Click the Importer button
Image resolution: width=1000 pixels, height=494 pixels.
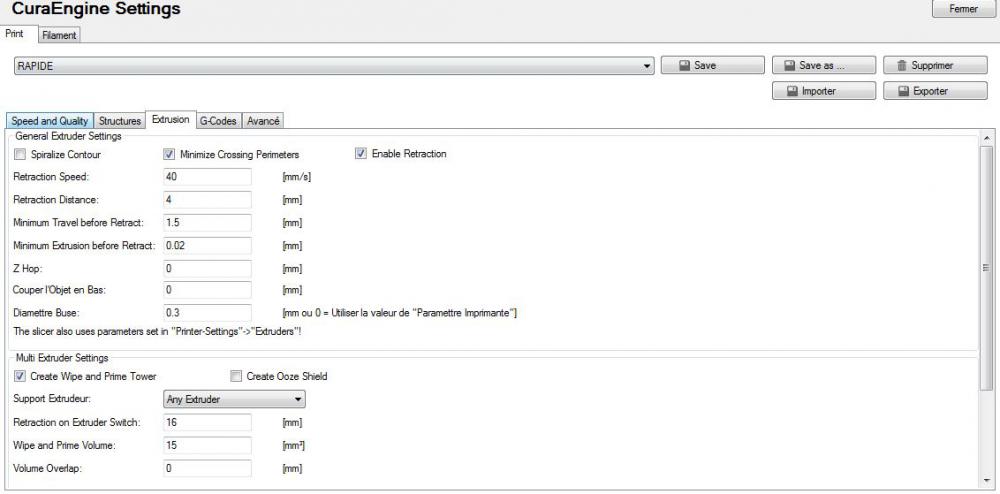[x=823, y=91]
